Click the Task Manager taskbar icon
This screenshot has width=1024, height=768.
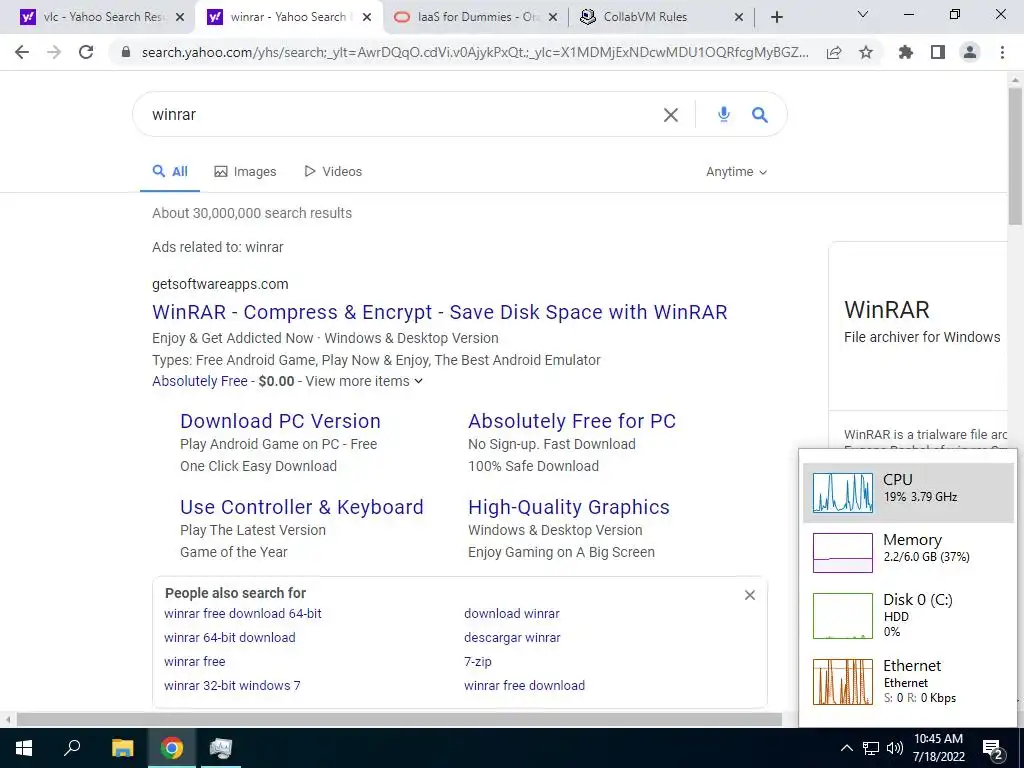221,748
